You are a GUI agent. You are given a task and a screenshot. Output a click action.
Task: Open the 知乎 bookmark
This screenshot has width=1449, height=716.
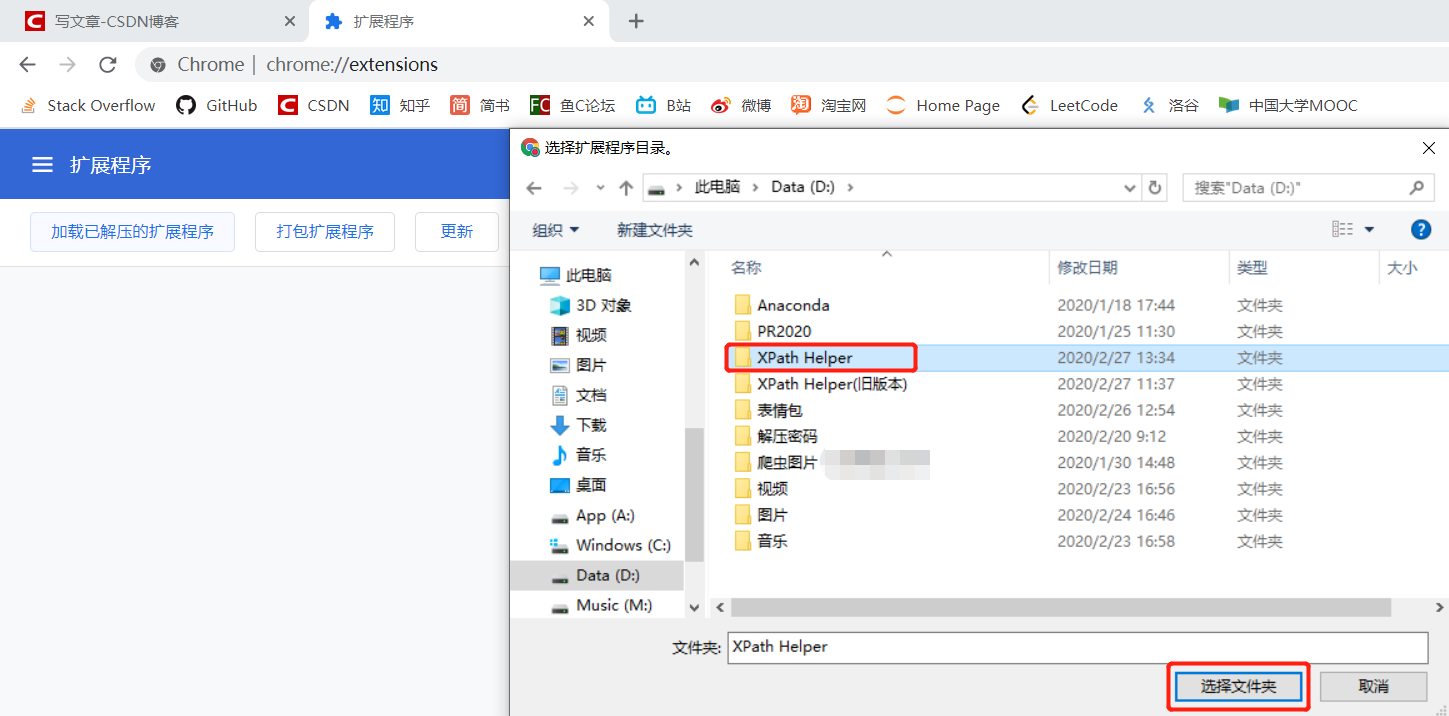399,105
